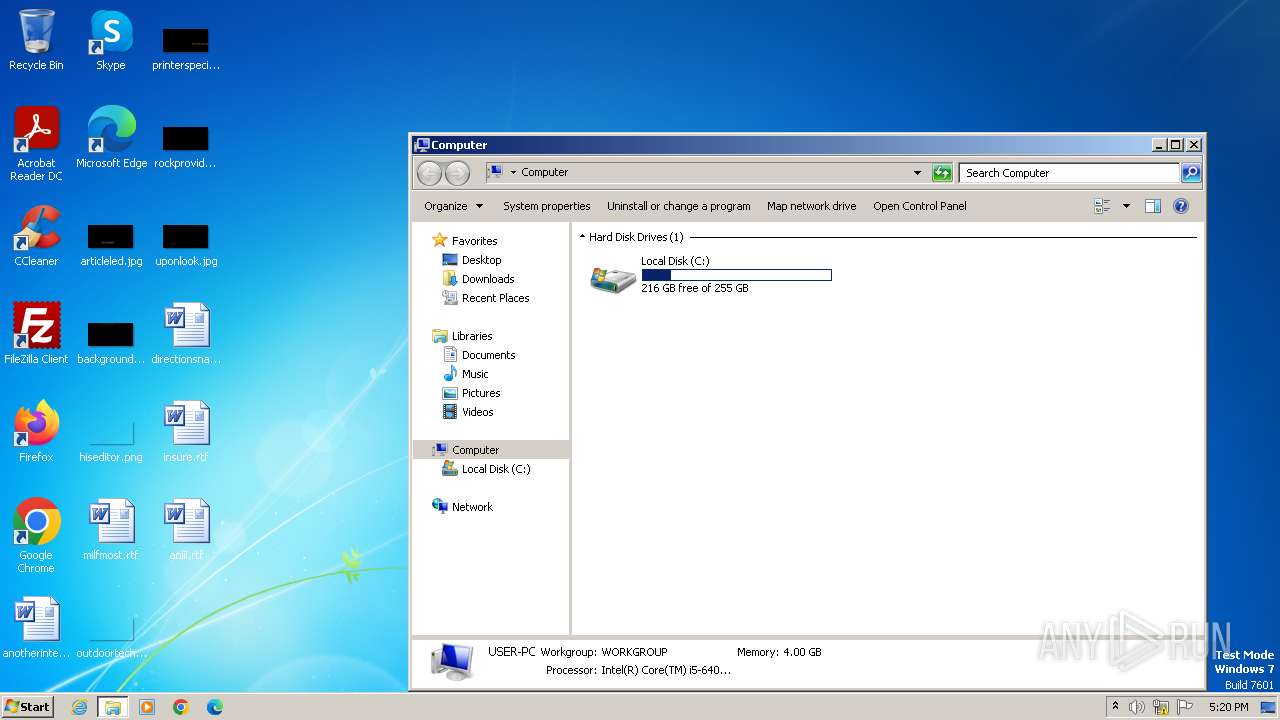1280x720 pixels.
Task: Select the uponlook.jpg desktop file
Action: click(186, 246)
